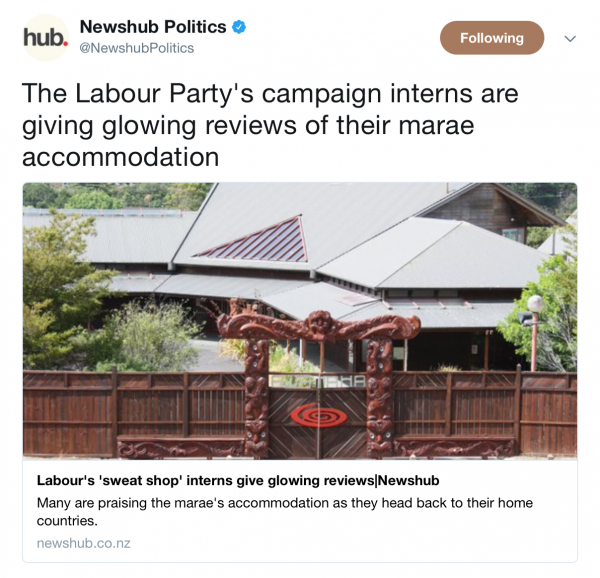Follow the newshub.co.nz domain link
600x578 pixels.
[x=83, y=543]
